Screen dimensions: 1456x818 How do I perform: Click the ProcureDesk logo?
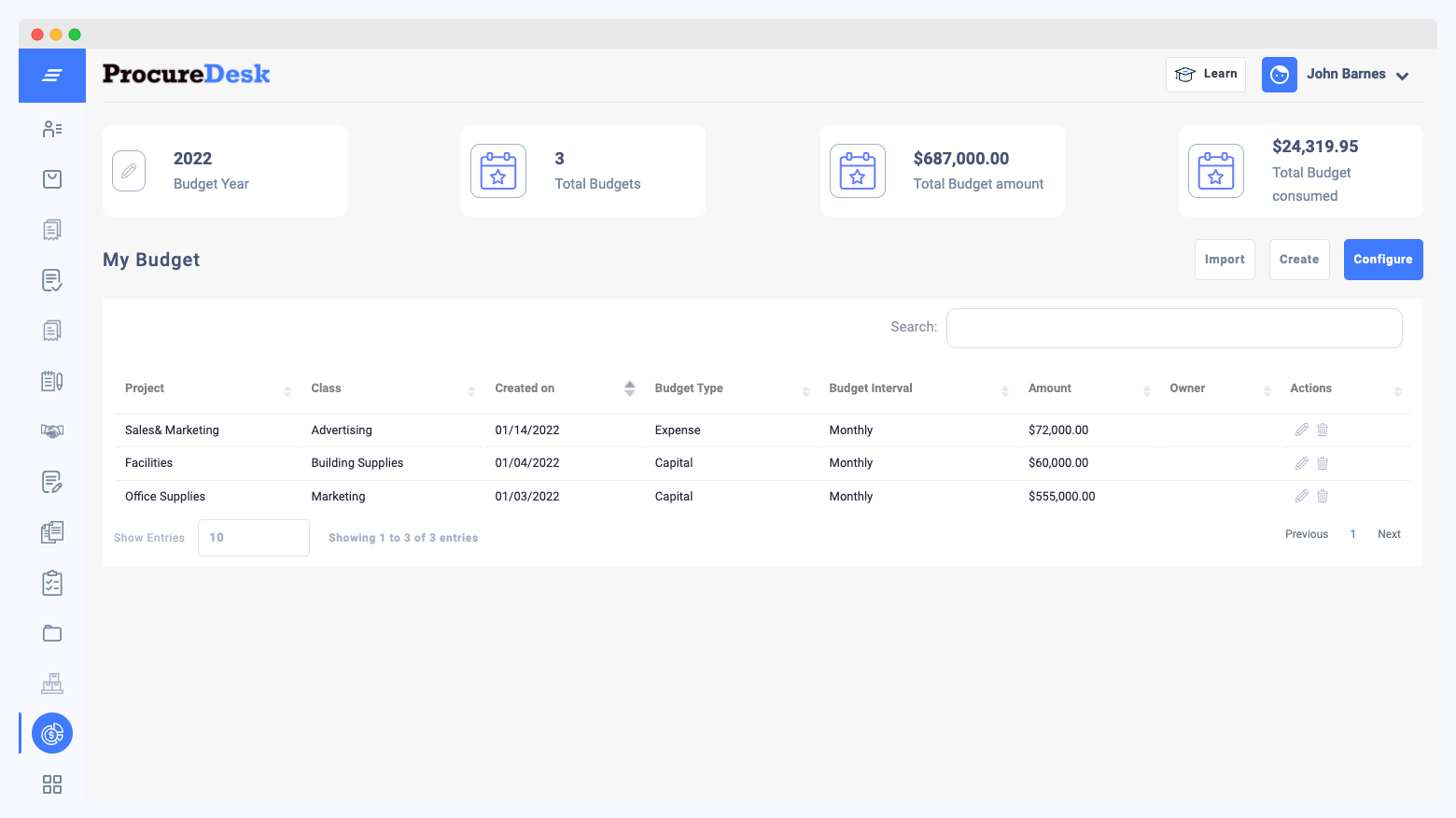coord(186,74)
